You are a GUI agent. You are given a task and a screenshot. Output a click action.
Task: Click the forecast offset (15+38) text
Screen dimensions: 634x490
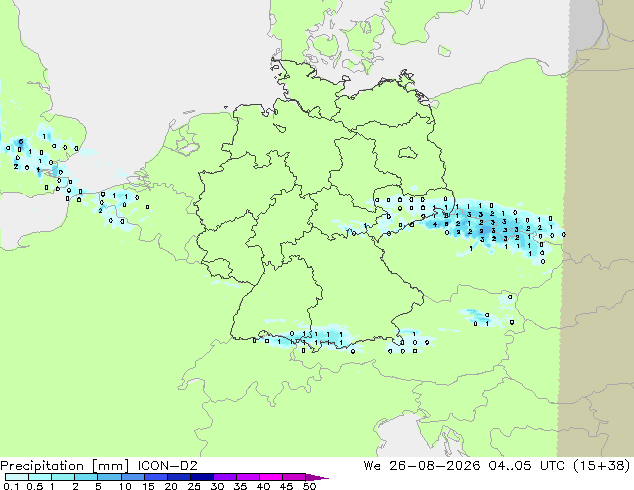coord(602,466)
